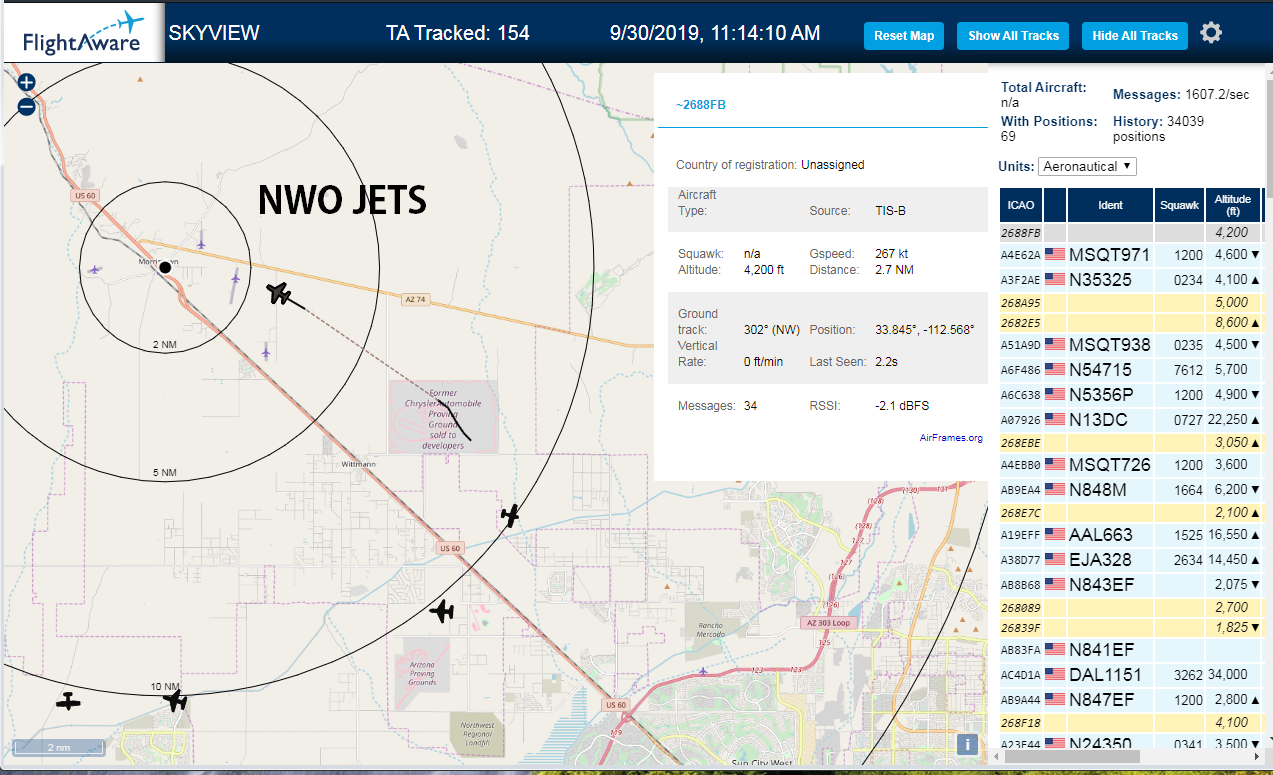The height and width of the screenshot is (775, 1273).
Task: Select the 268089 row
Action: [1130, 607]
